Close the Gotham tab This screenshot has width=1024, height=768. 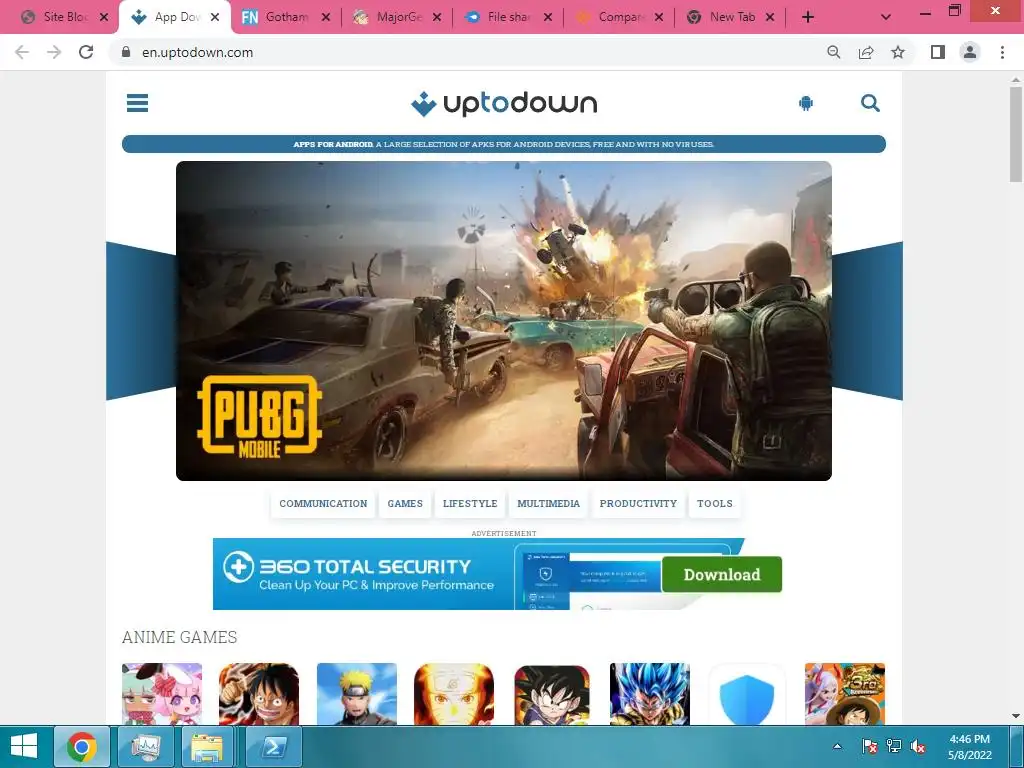pos(326,17)
